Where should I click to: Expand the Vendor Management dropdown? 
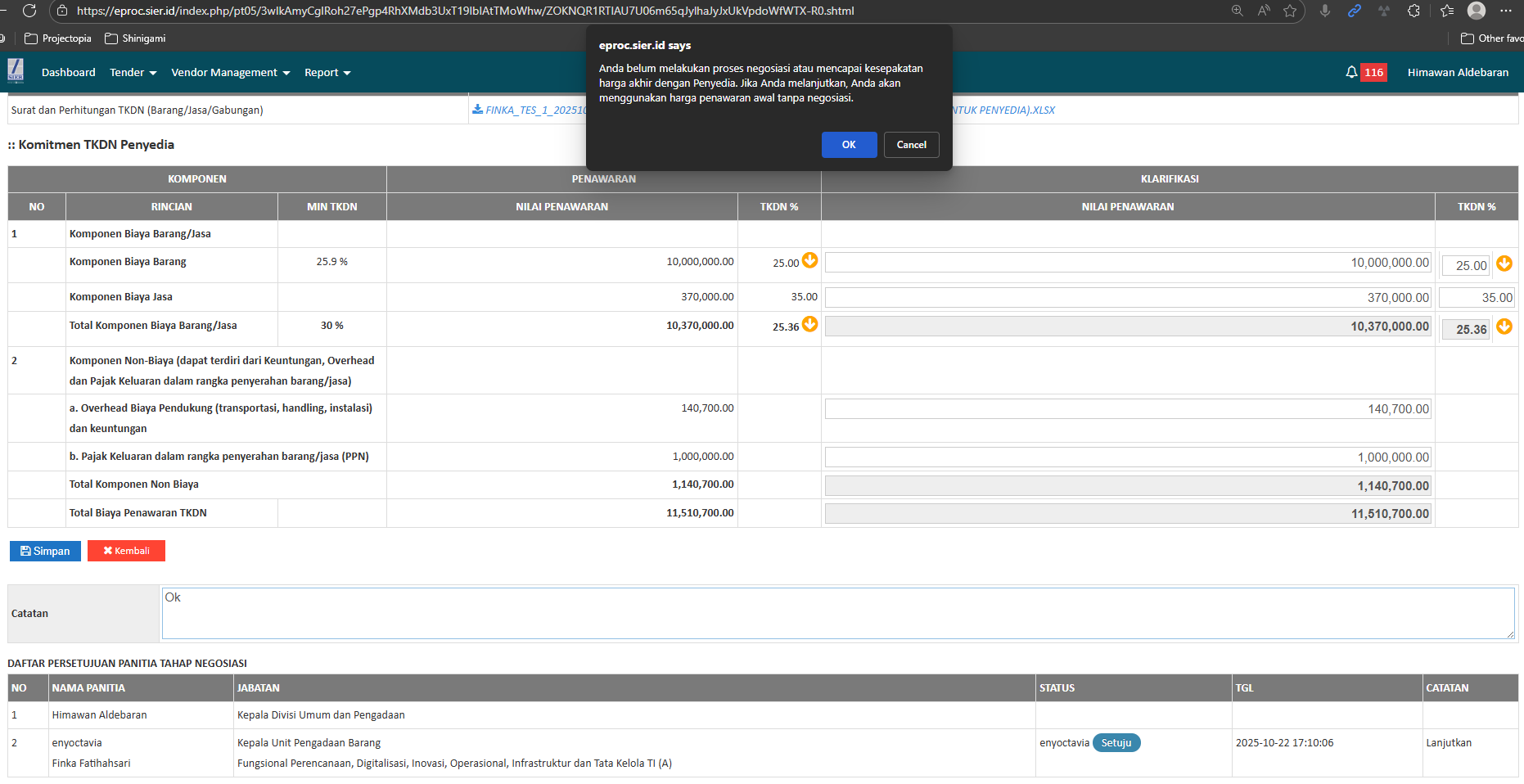tap(230, 73)
